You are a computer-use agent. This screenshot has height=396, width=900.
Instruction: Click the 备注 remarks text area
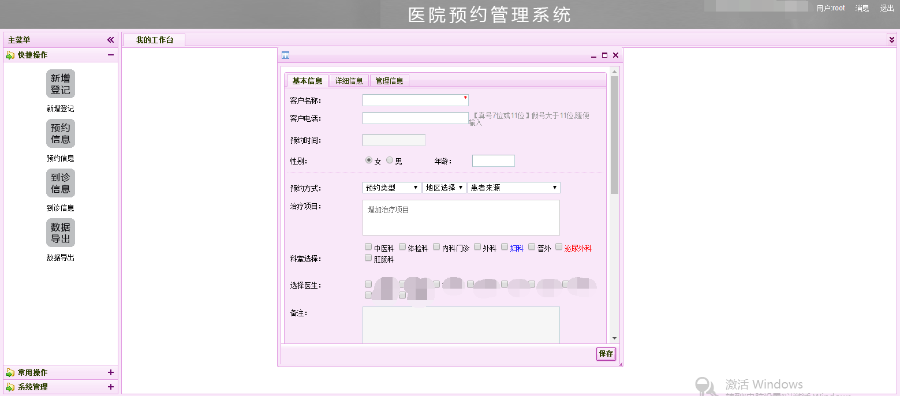(x=460, y=325)
